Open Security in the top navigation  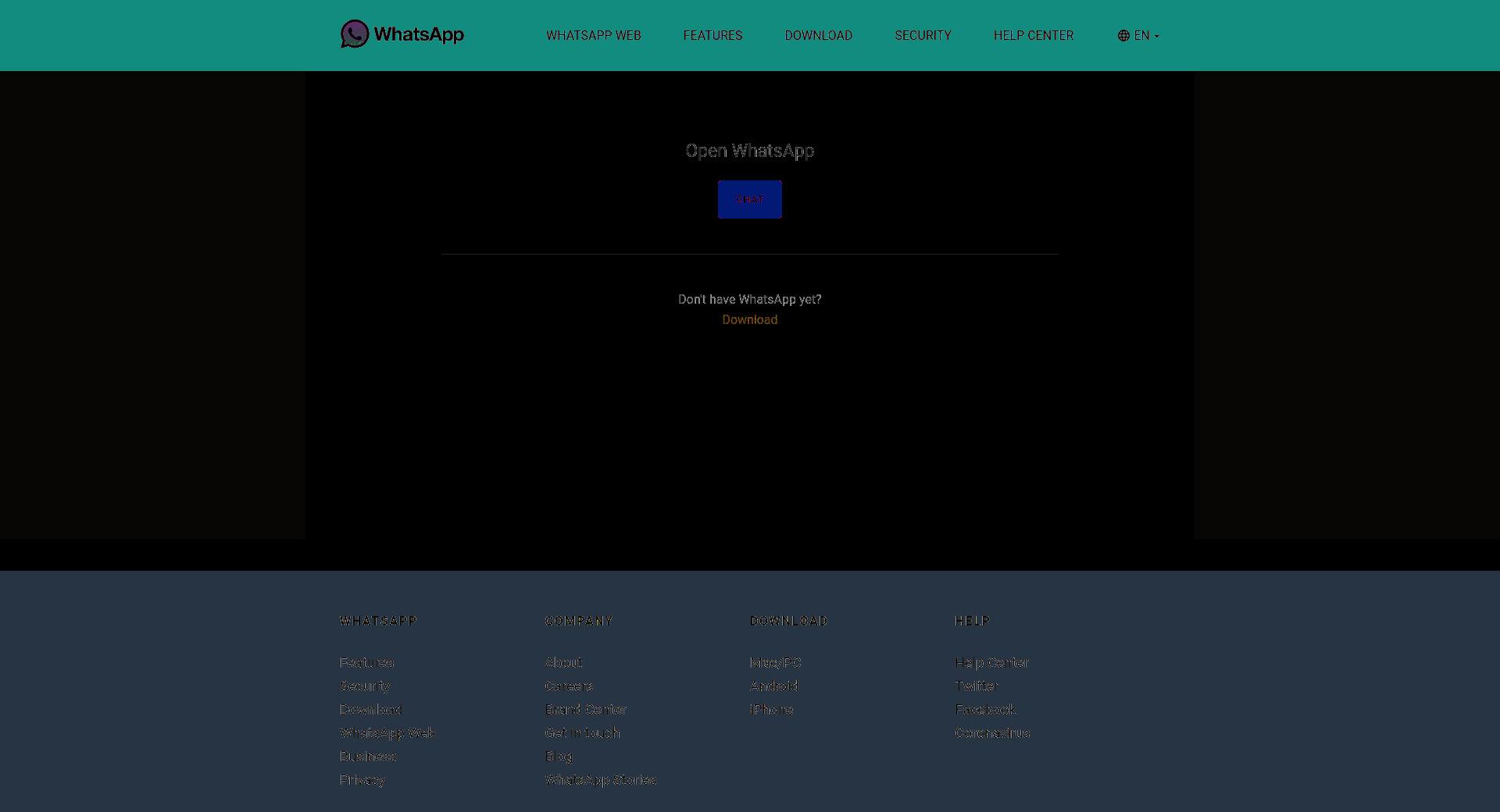923,35
